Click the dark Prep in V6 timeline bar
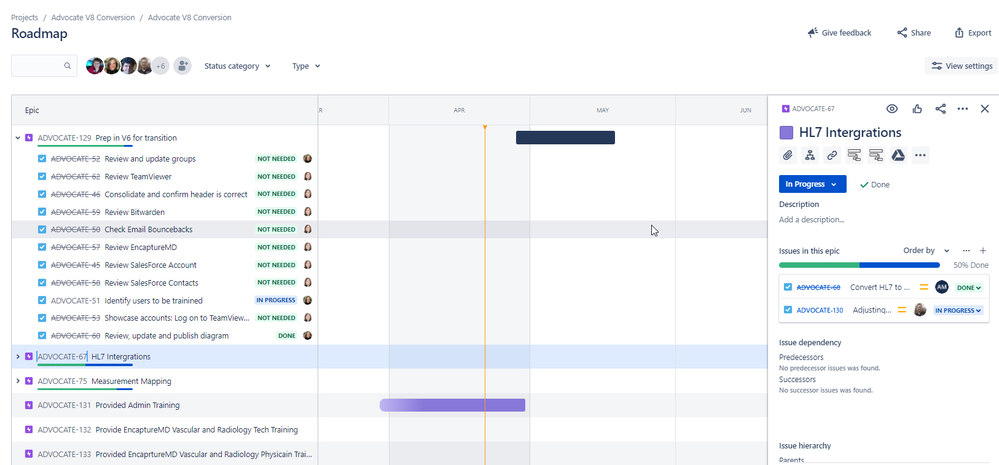 point(565,138)
